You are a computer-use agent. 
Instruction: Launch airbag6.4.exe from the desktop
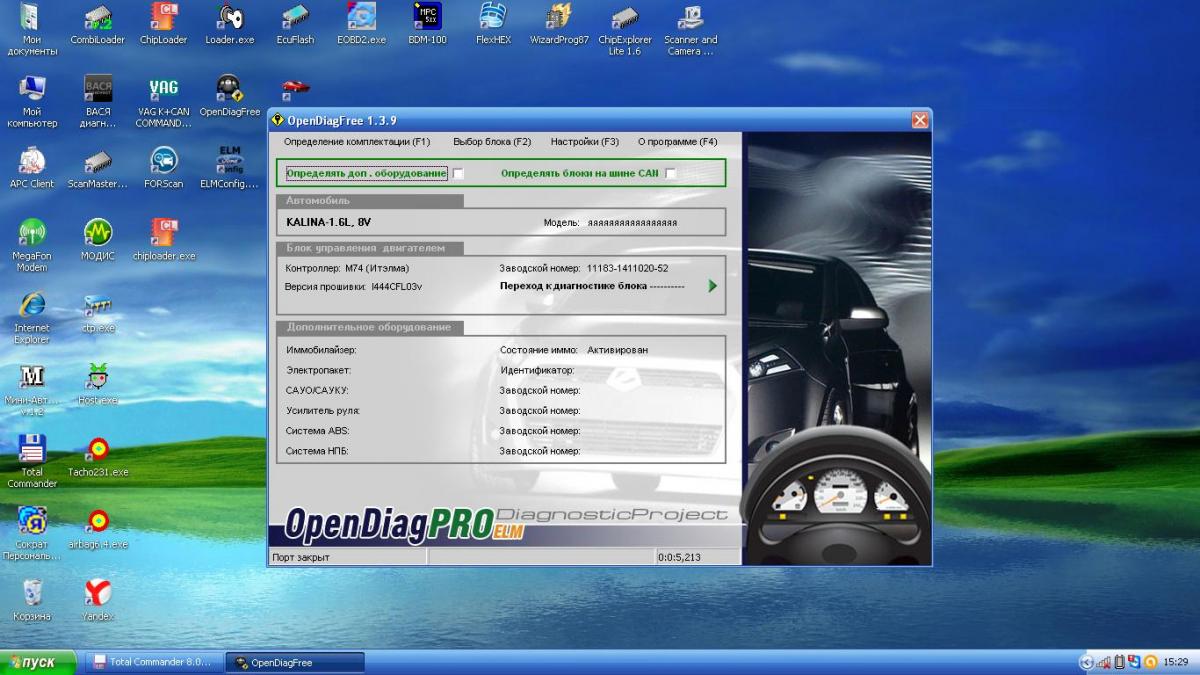98,529
